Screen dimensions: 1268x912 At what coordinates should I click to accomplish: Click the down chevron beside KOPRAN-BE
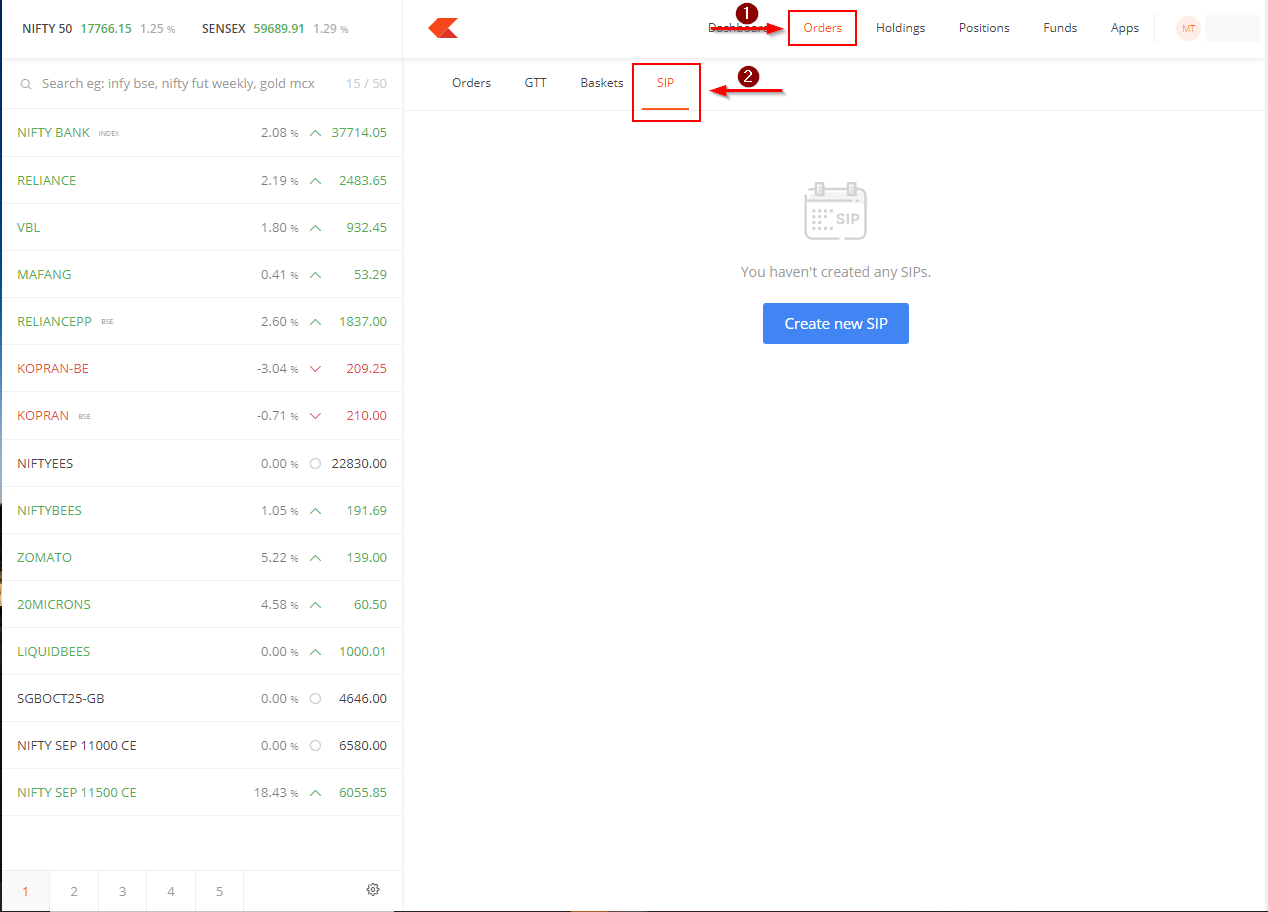[x=316, y=369]
